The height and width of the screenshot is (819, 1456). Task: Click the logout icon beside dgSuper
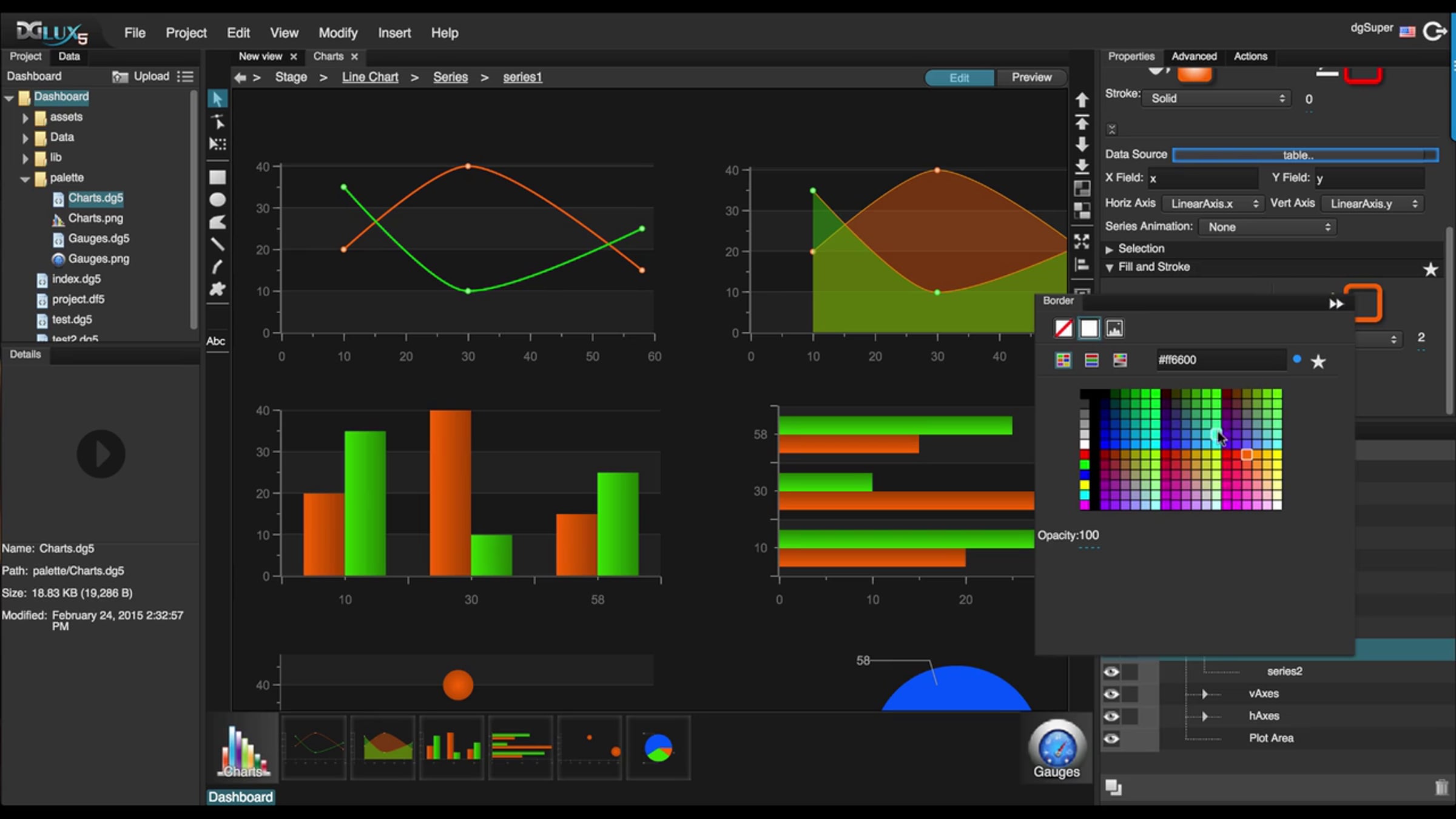[1435, 31]
